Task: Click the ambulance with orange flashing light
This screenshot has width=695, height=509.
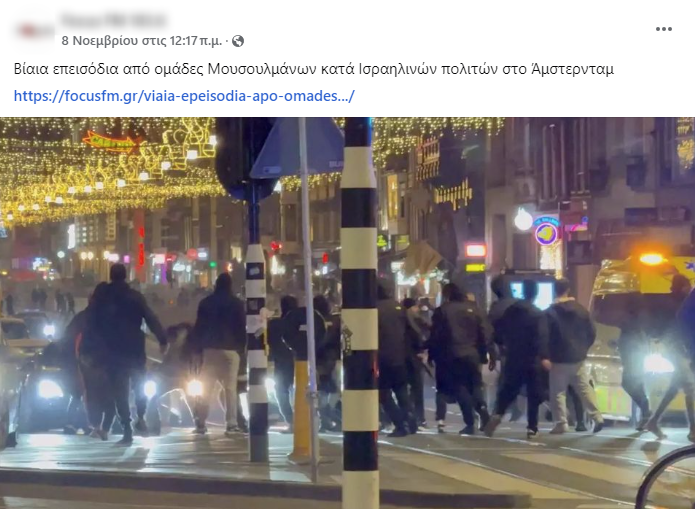Action: click(641, 337)
